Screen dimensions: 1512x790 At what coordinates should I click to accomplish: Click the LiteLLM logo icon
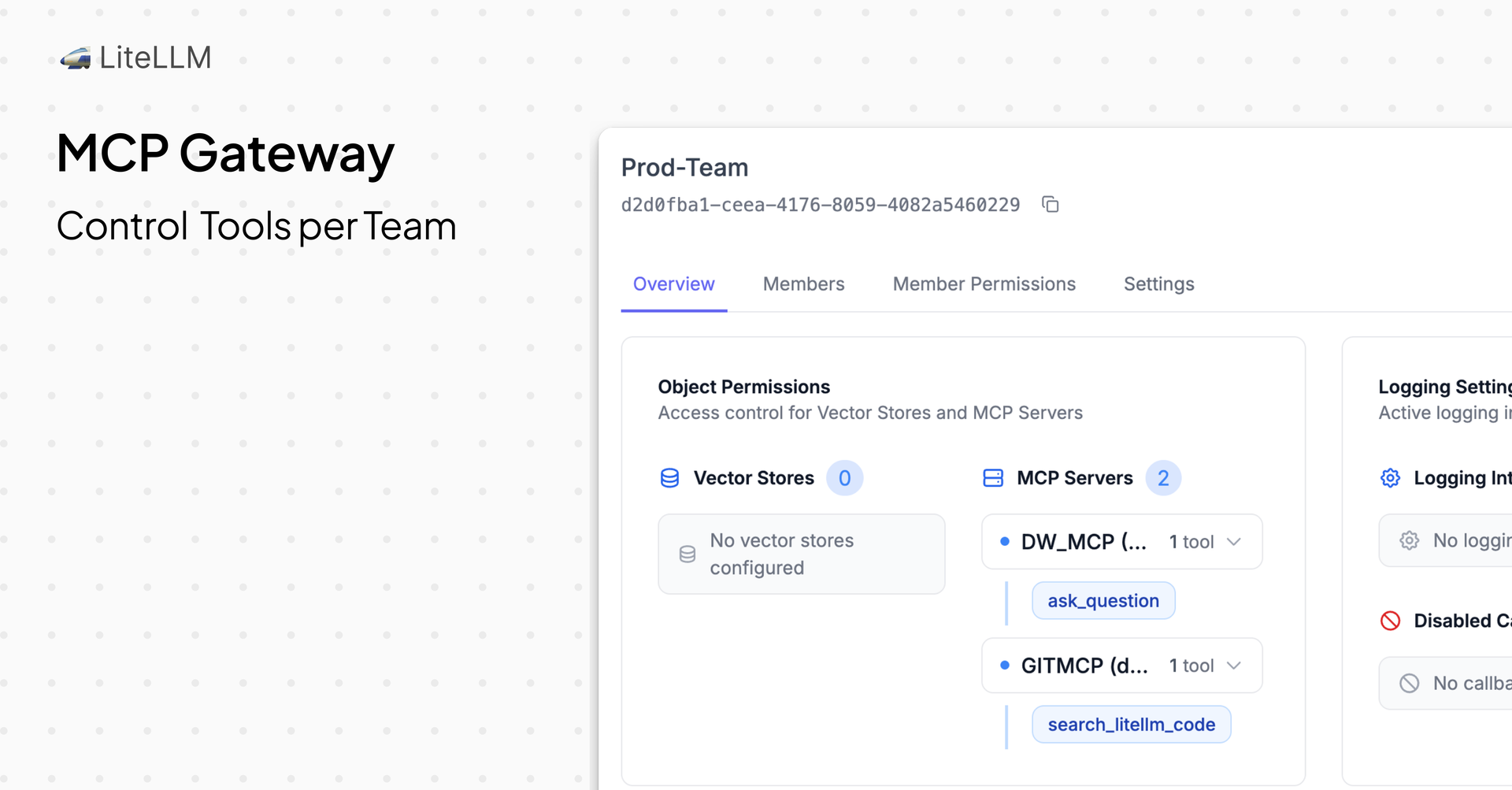point(75,57)
